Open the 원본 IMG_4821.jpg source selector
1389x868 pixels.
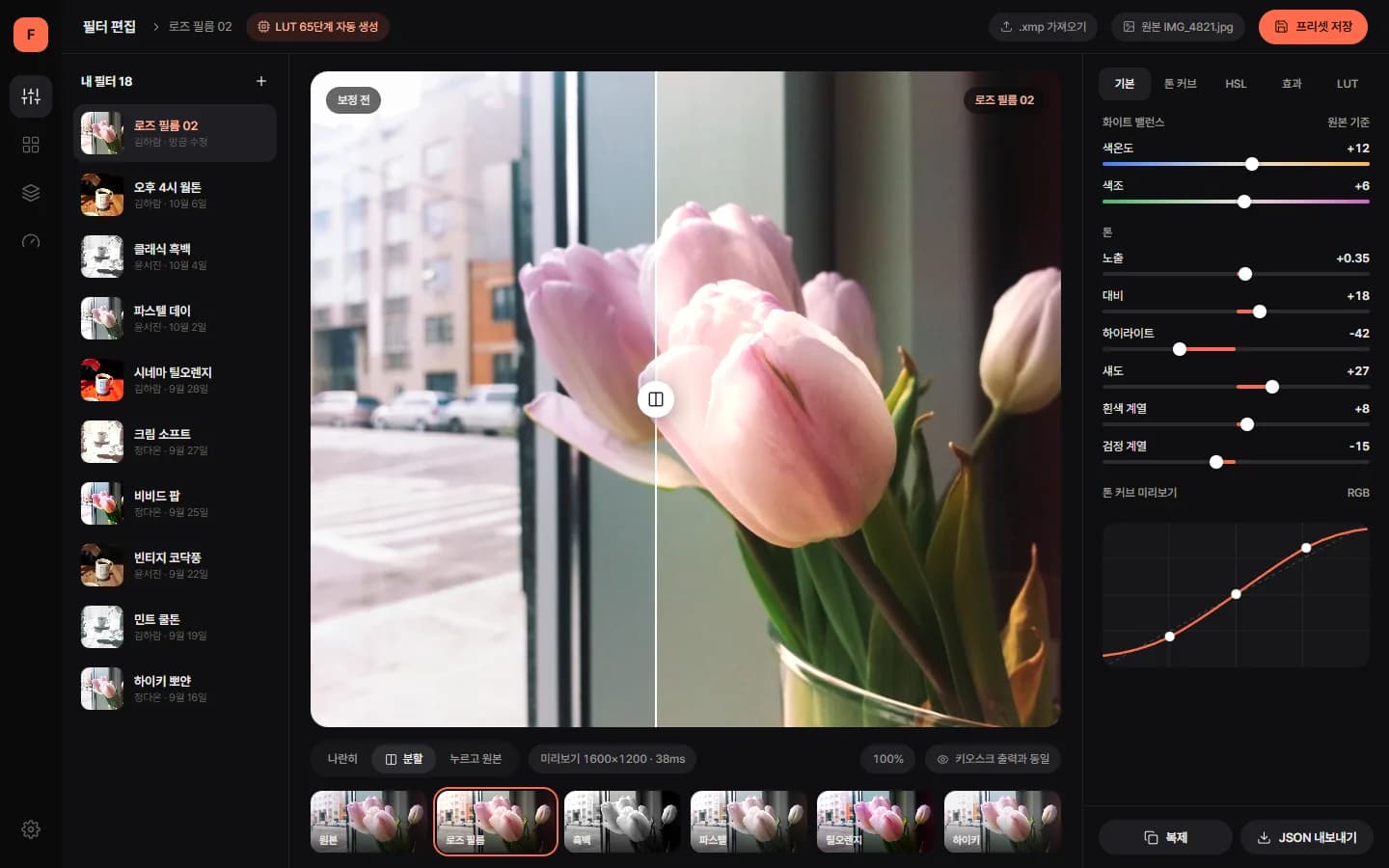pos(1178,27)
